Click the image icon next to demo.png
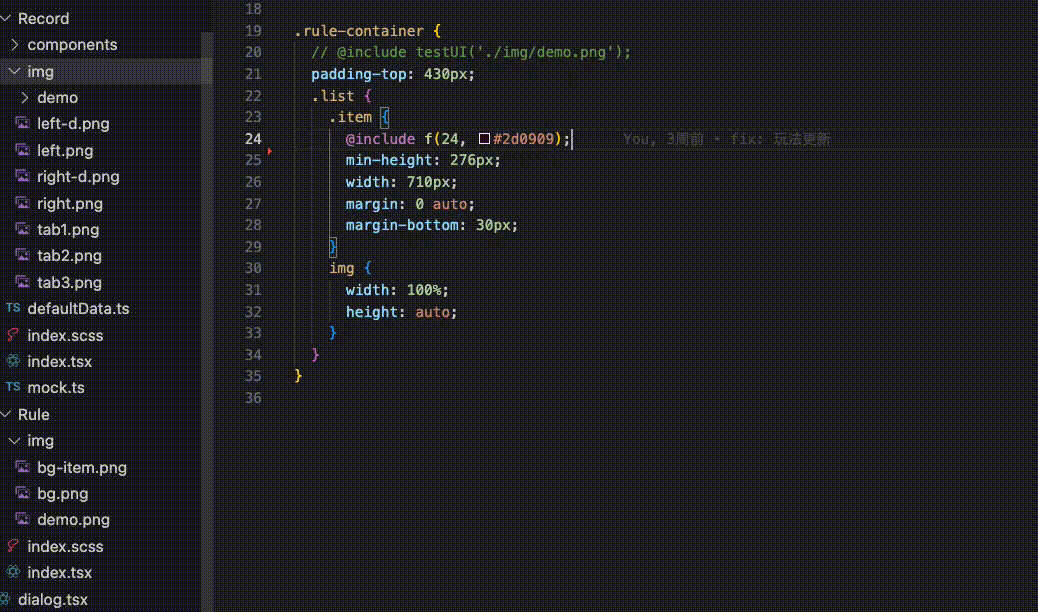The height and width of the screenshot is (612, 1038). [22, 519]
